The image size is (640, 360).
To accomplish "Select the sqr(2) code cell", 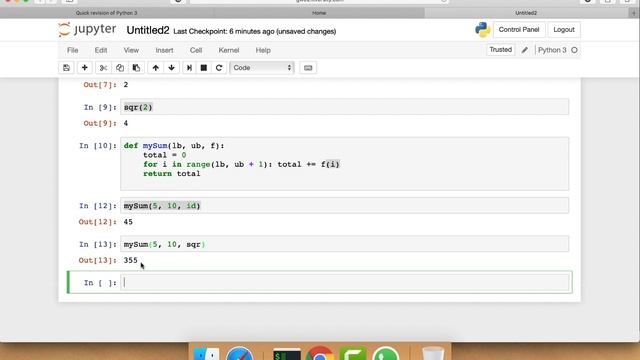I will (x=344, y=107).
